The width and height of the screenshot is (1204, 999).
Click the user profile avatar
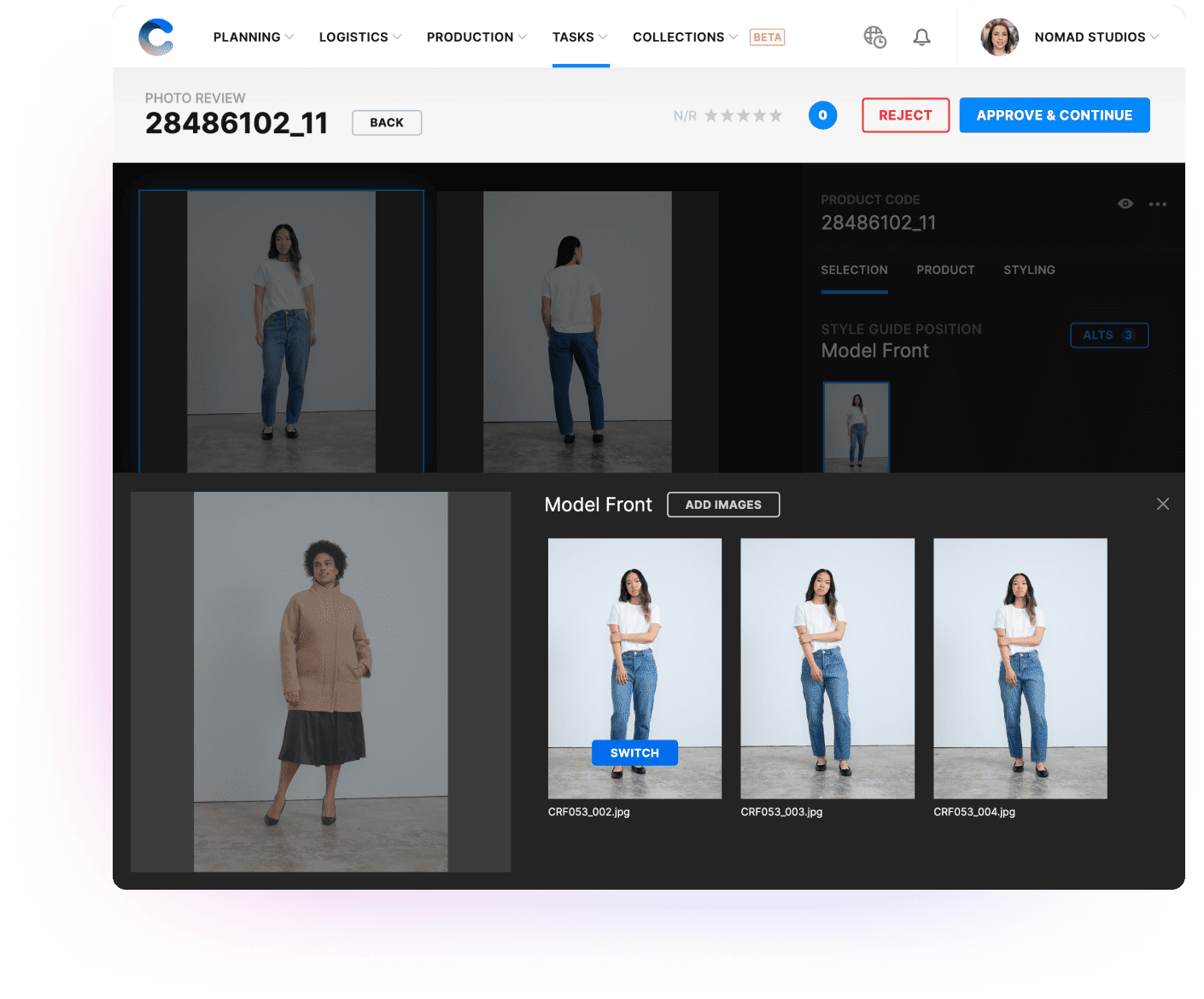click(x=999, y=38)
